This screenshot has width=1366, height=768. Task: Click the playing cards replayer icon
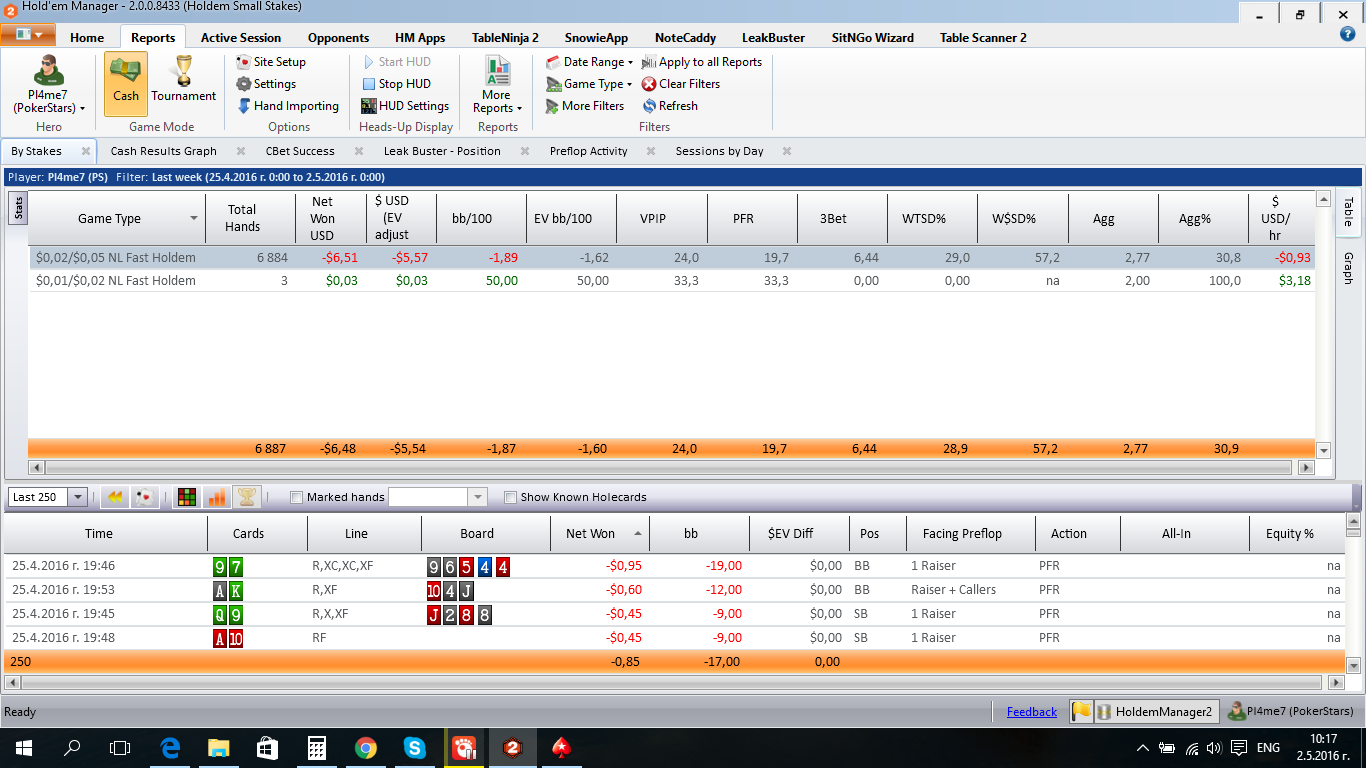(144, 497)
